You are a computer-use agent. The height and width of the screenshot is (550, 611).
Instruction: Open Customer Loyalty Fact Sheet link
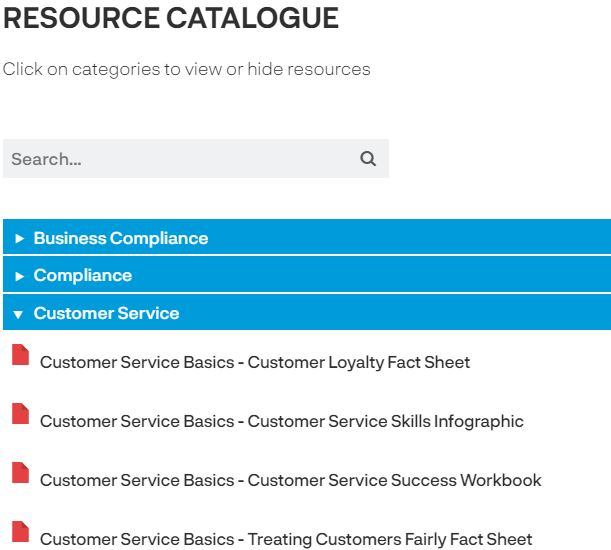[255, 362]
